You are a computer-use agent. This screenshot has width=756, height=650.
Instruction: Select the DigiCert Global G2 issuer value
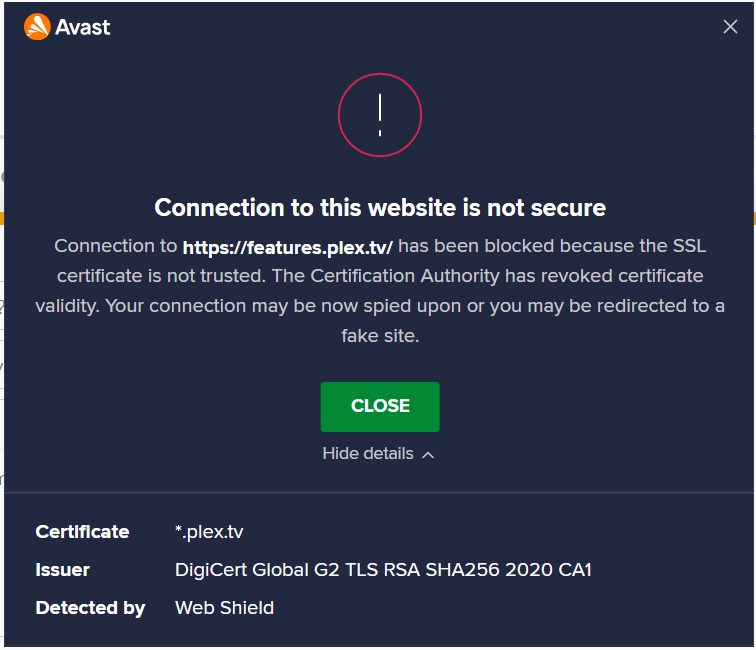click(383, 570)
